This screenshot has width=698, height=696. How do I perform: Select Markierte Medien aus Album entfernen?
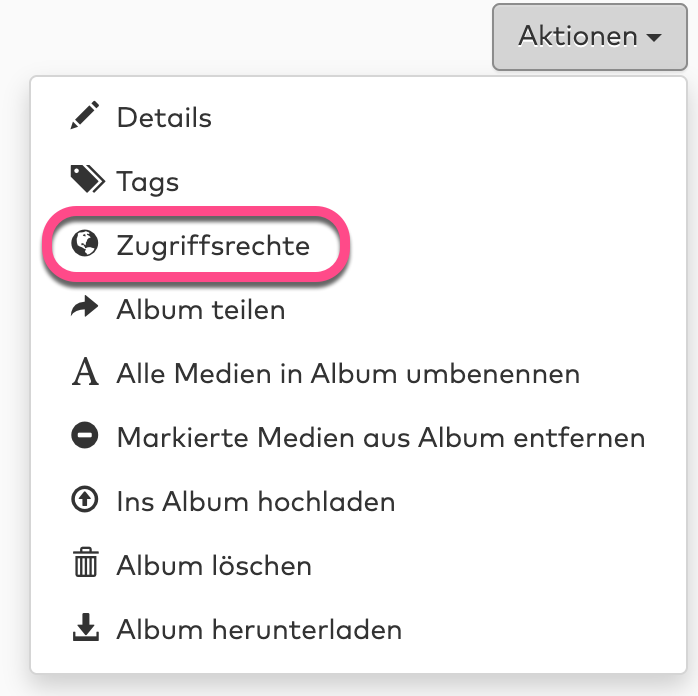click(x=380, y=437)
